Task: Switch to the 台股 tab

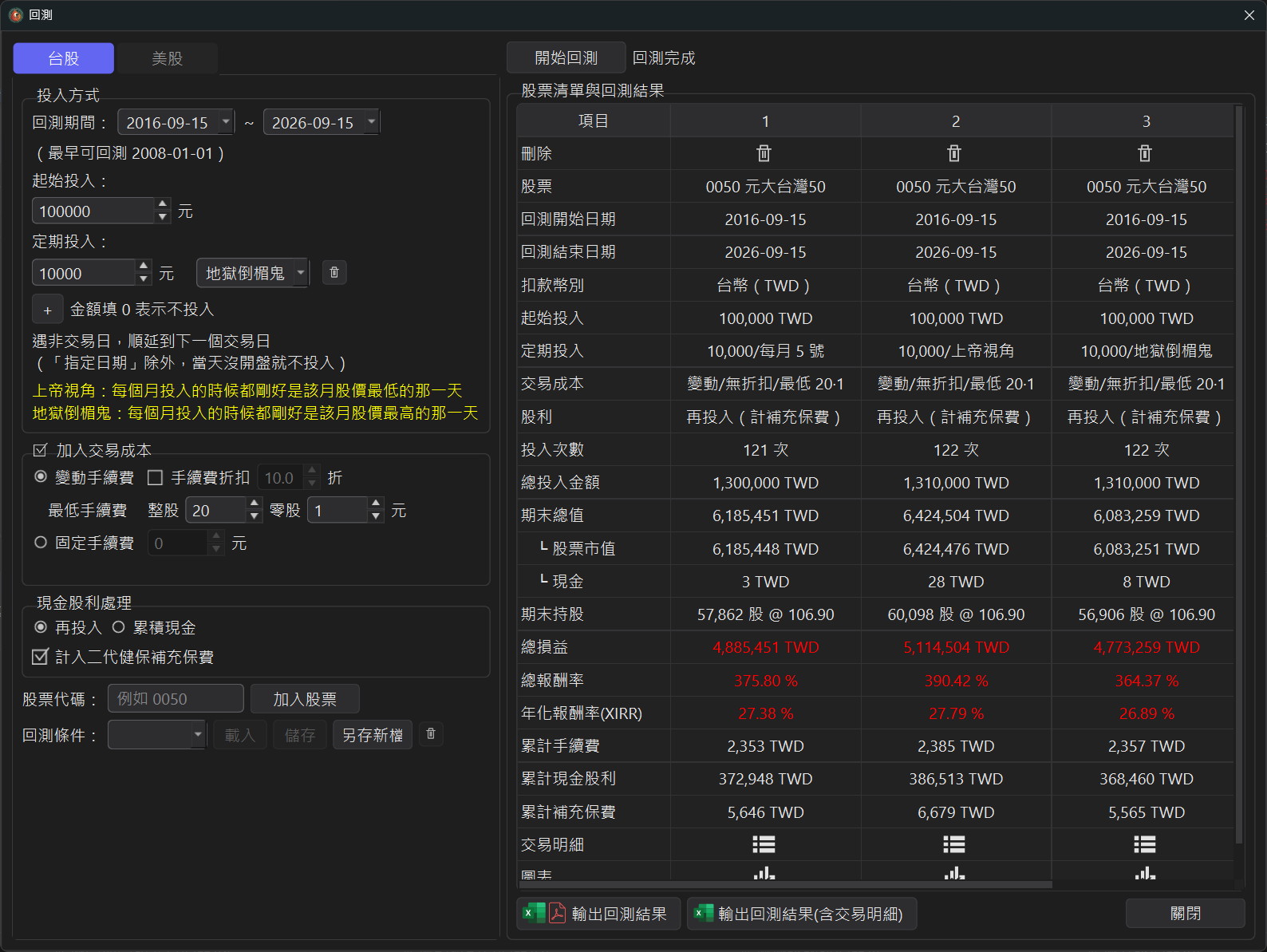Action: click(64, 58)
